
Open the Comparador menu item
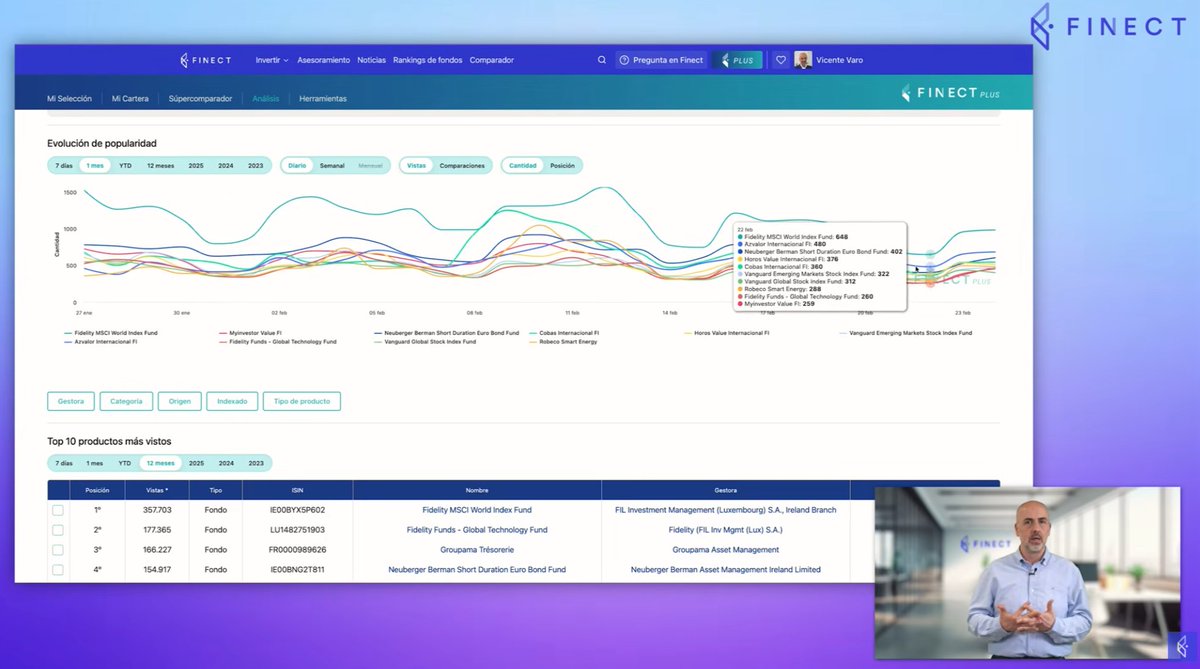pos(492,60)
